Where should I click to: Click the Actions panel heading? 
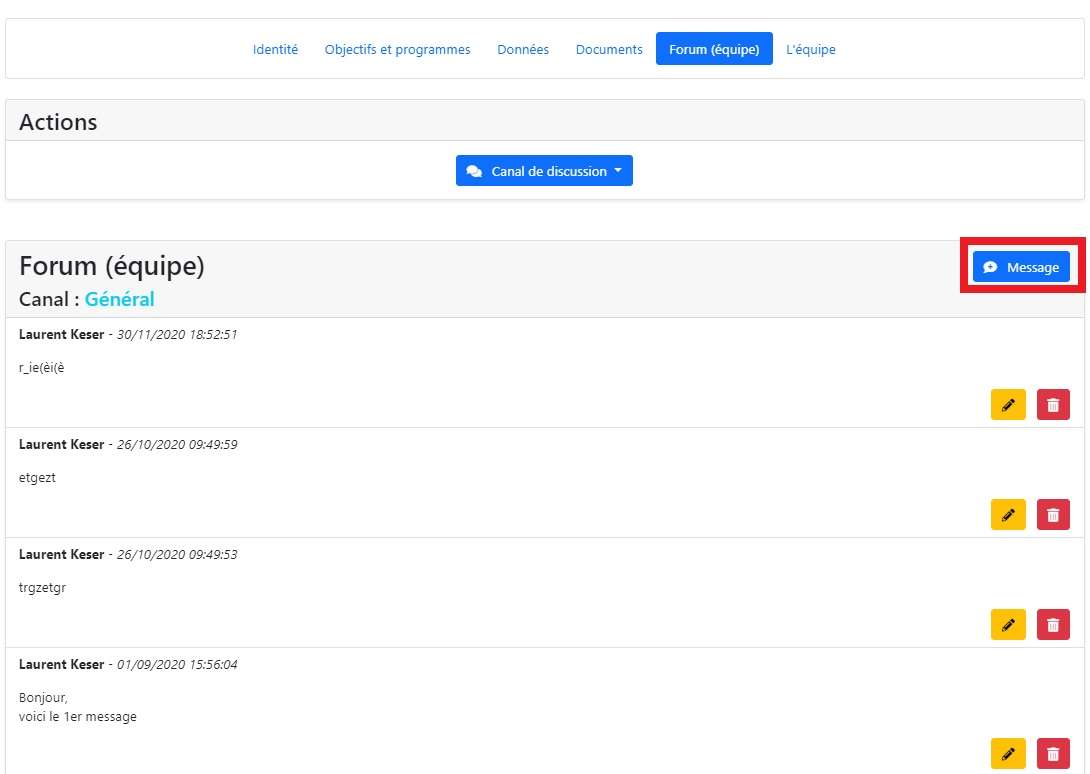click(58, 122)
